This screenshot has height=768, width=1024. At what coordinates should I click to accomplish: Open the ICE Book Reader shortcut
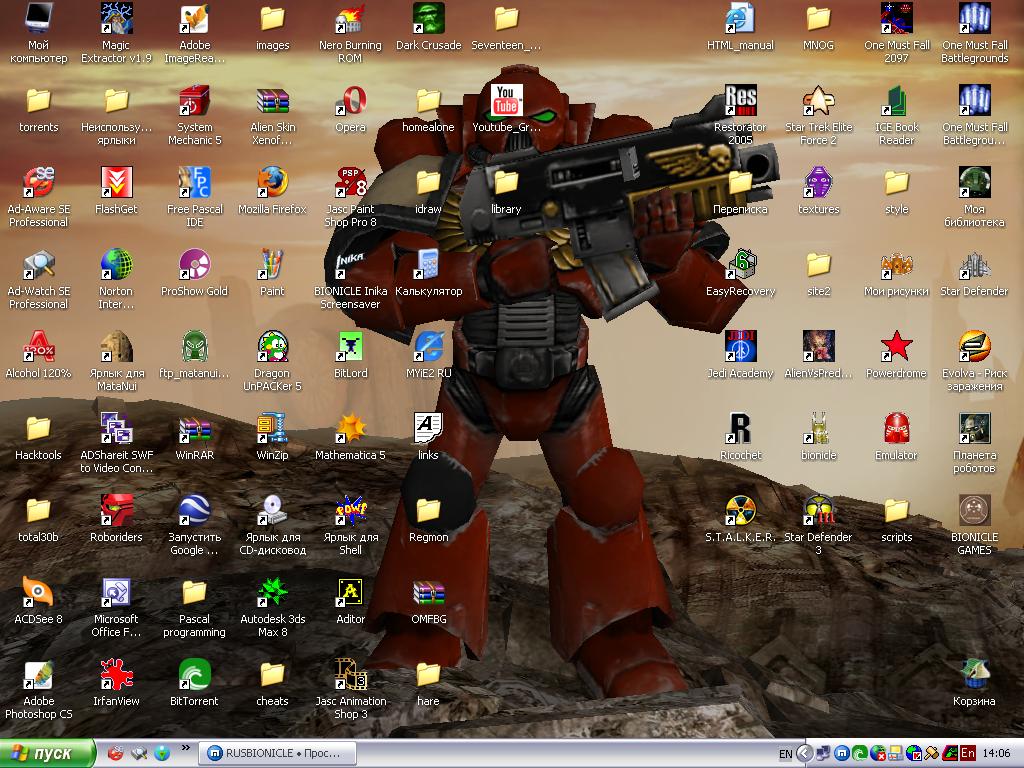point(897,101)
